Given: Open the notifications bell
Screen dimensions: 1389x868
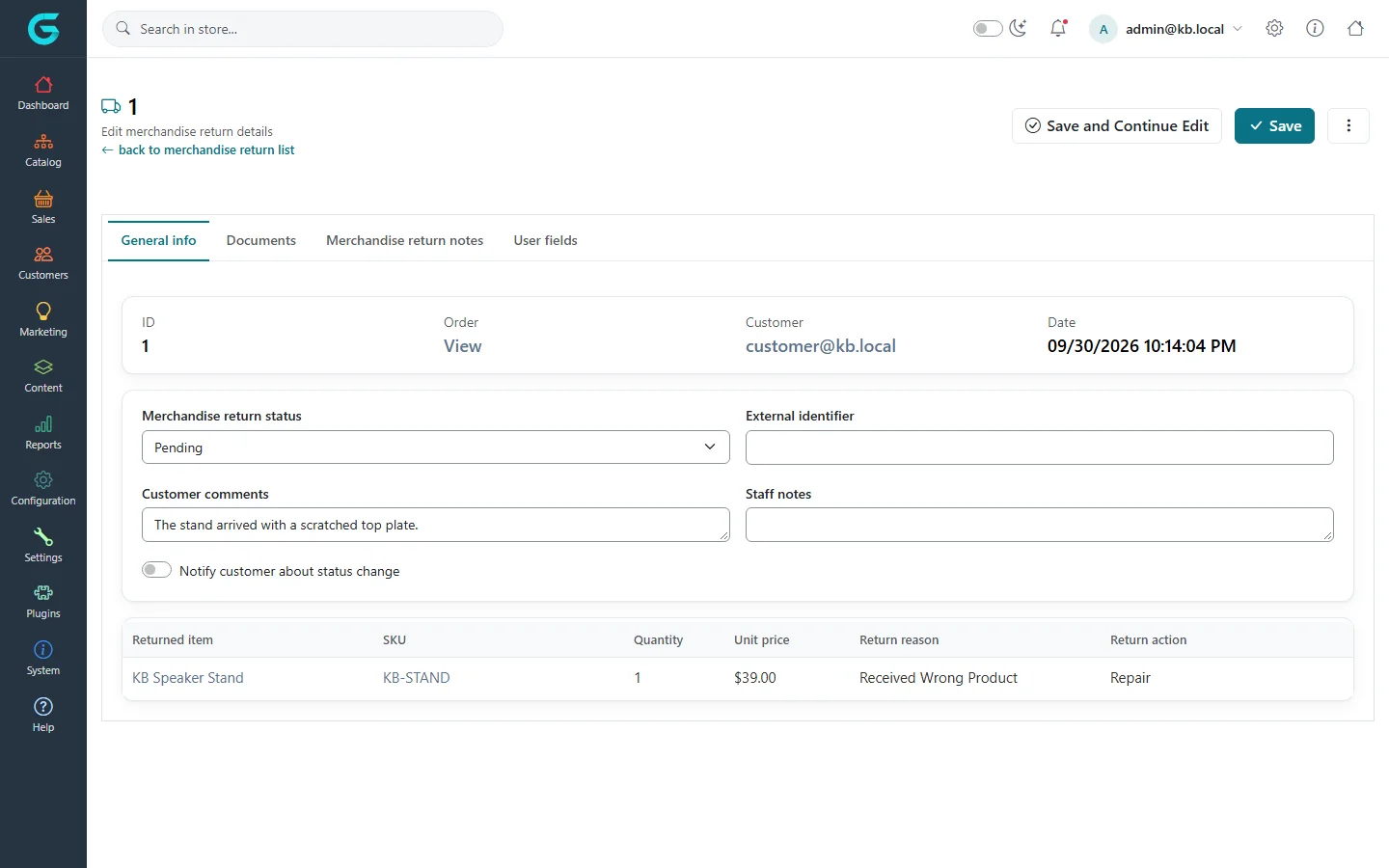Looking at the screenshot, I should point(1058,29).
